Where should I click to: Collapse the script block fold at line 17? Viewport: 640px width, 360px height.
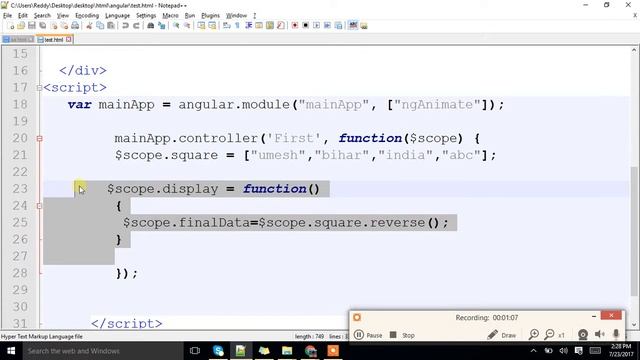click(39, 88)
